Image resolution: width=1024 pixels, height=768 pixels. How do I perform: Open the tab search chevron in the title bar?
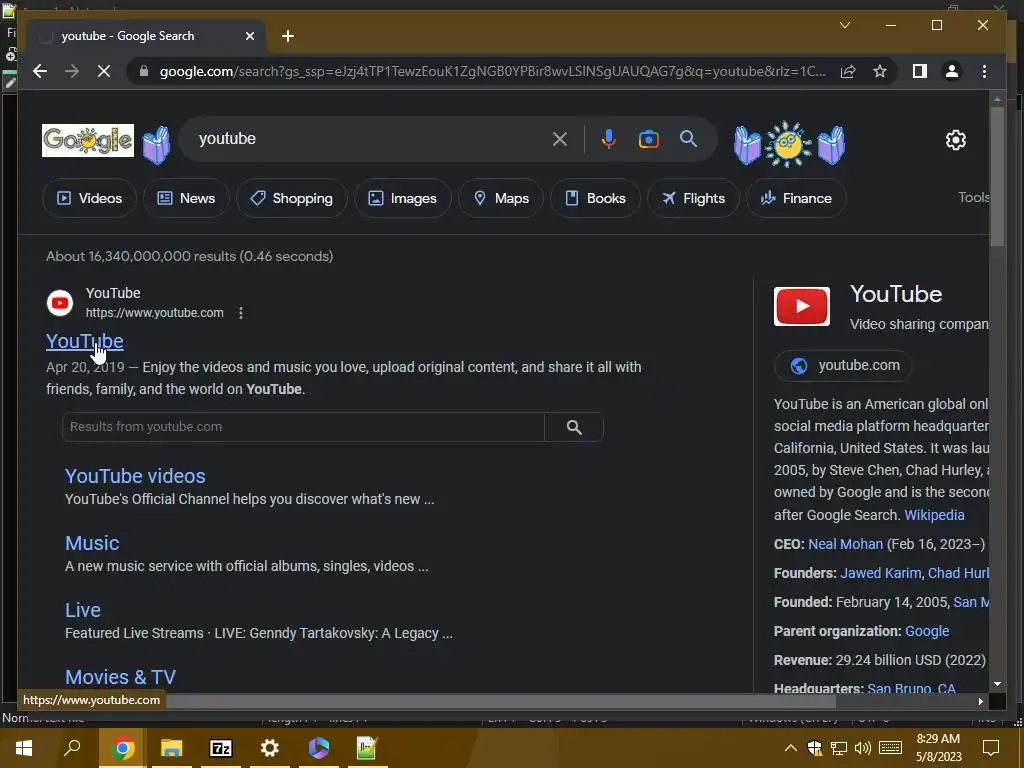pos(844,25)
